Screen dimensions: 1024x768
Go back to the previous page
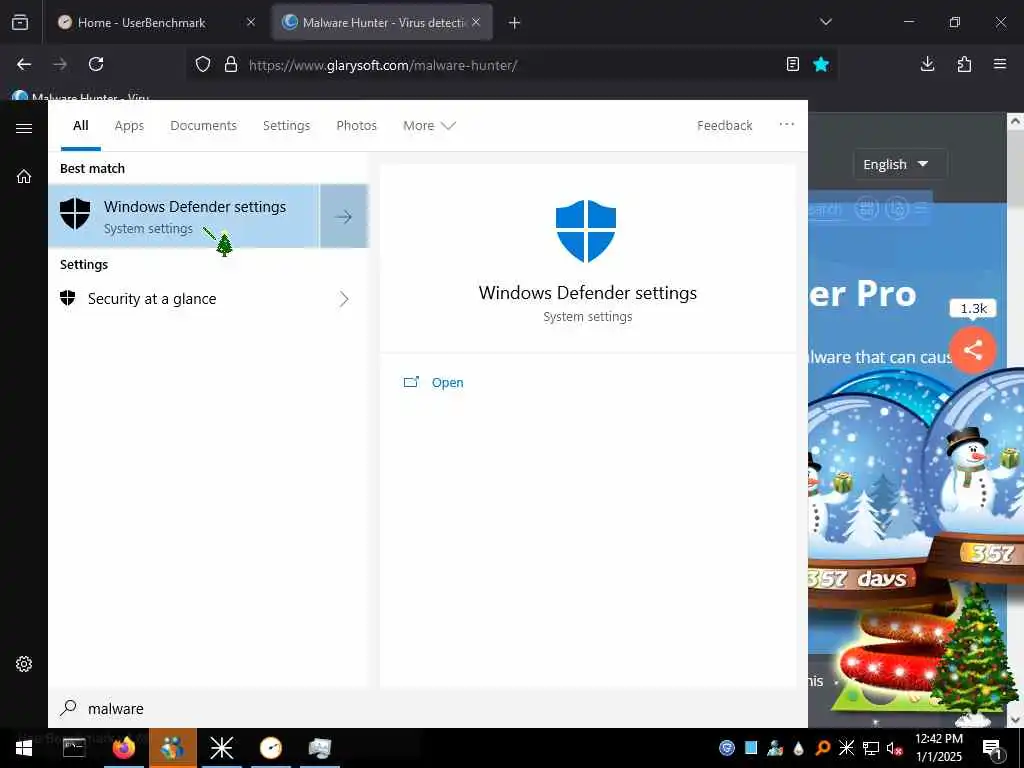pos(24,64)
